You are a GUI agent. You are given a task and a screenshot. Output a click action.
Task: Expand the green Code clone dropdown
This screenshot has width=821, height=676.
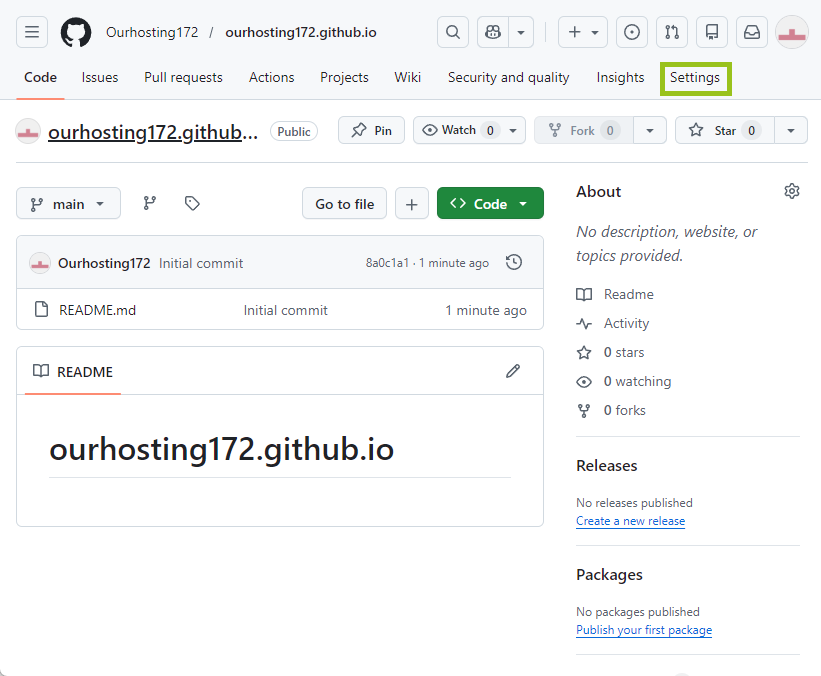[x=490, y=203]
